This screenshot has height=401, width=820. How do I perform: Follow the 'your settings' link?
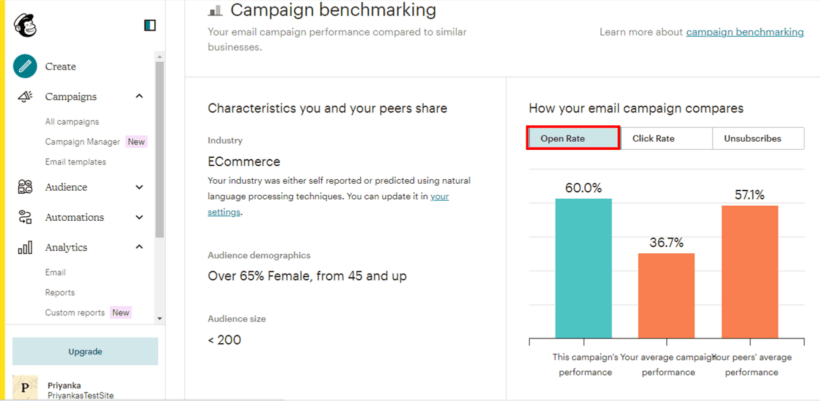tap(328, 204)
